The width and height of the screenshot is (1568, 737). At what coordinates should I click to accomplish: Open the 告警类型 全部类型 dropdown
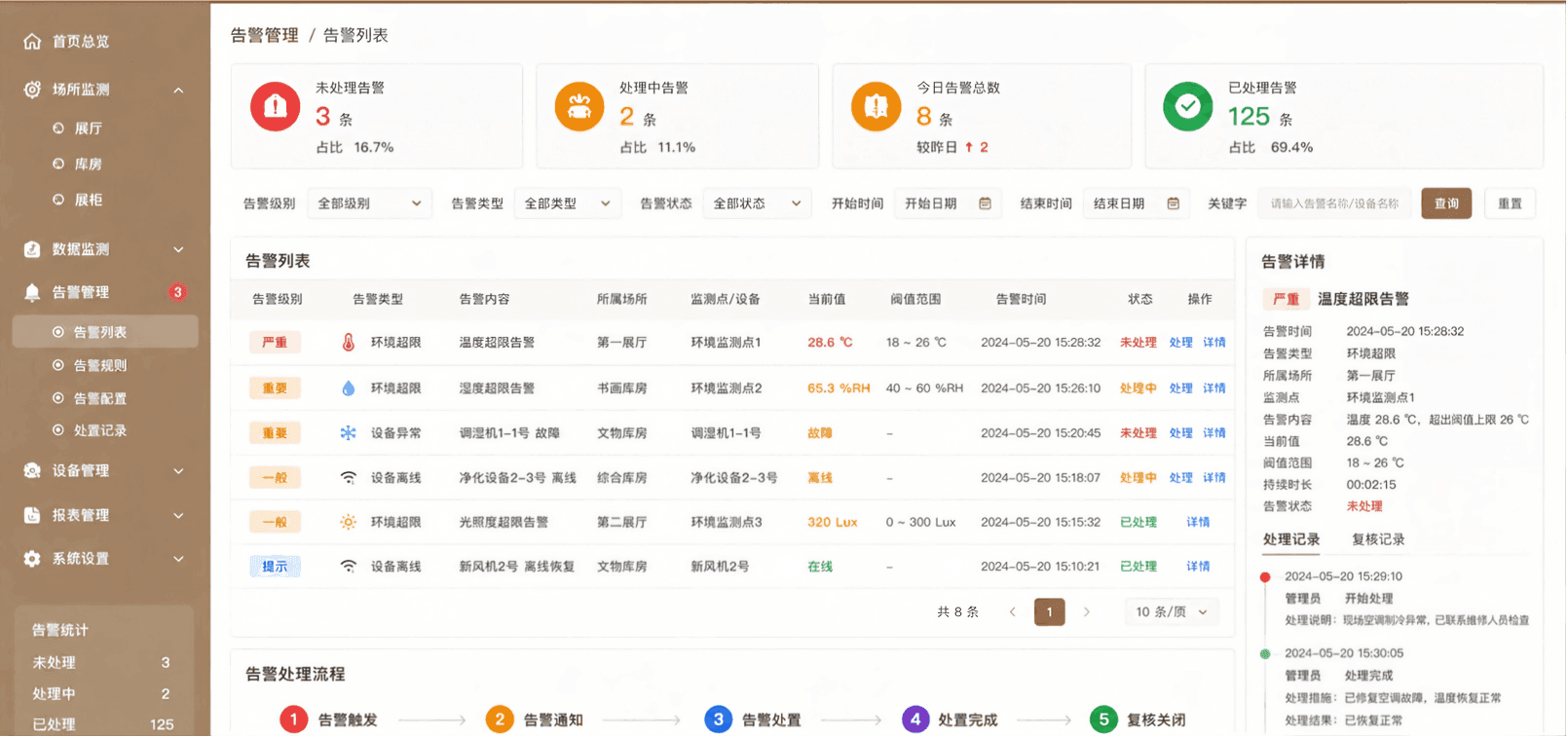click(x=568, y=203)
